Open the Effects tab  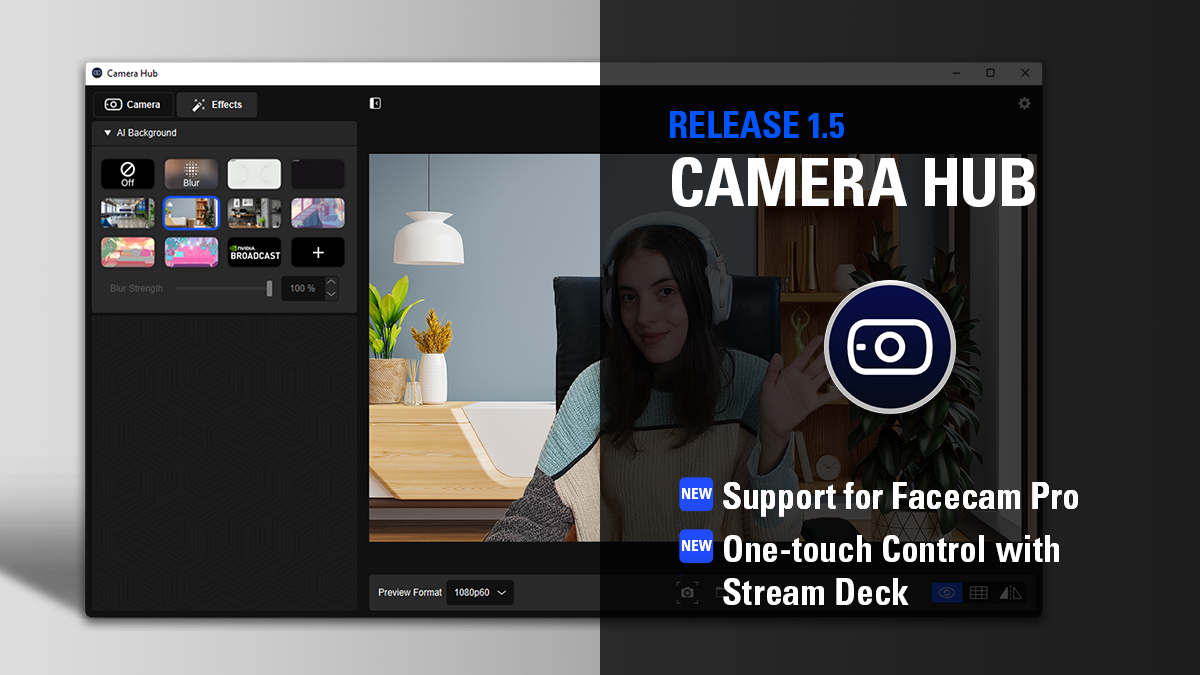(217, 104)
